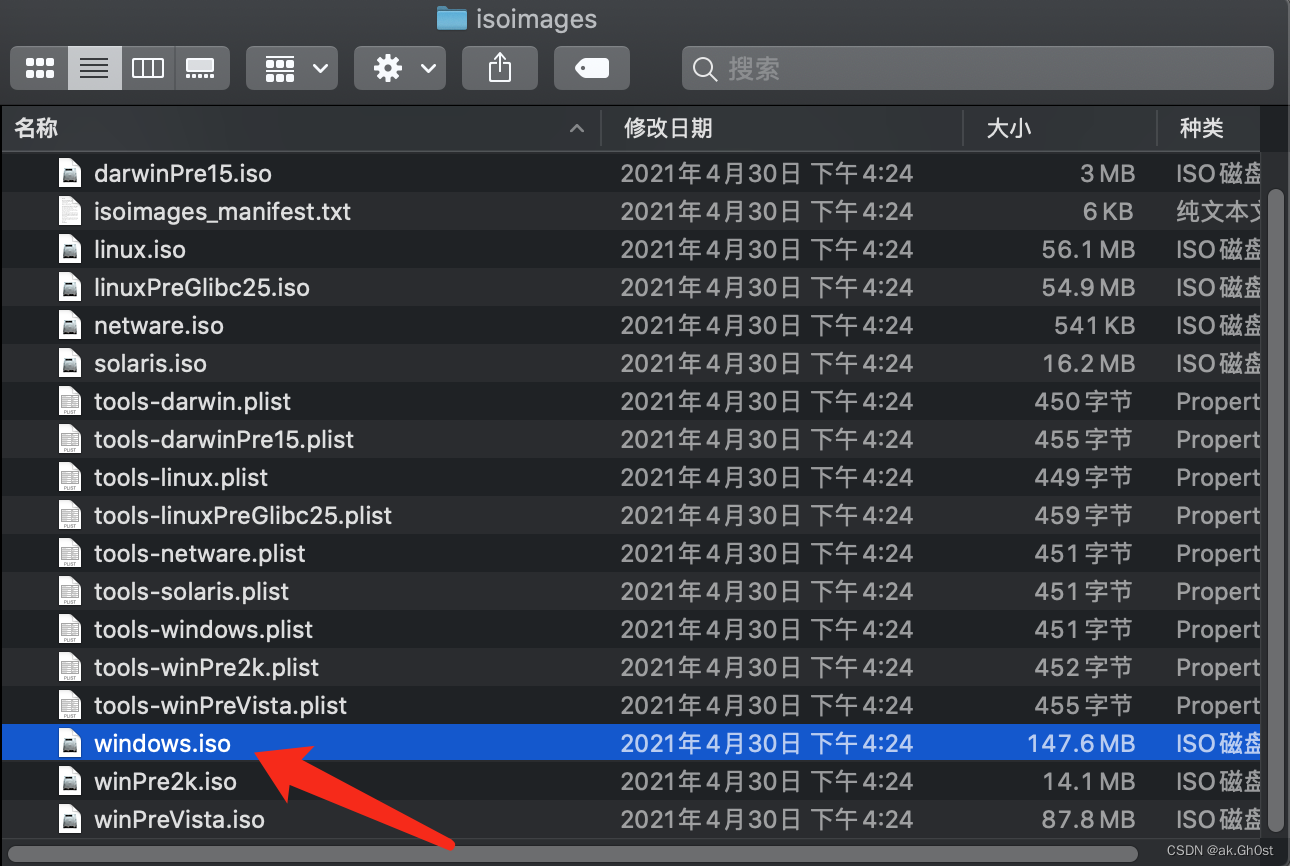Click the tools-solaris.plist file icon
The width and height of the screenshot is (1290, 866).
tap(69, 591)
